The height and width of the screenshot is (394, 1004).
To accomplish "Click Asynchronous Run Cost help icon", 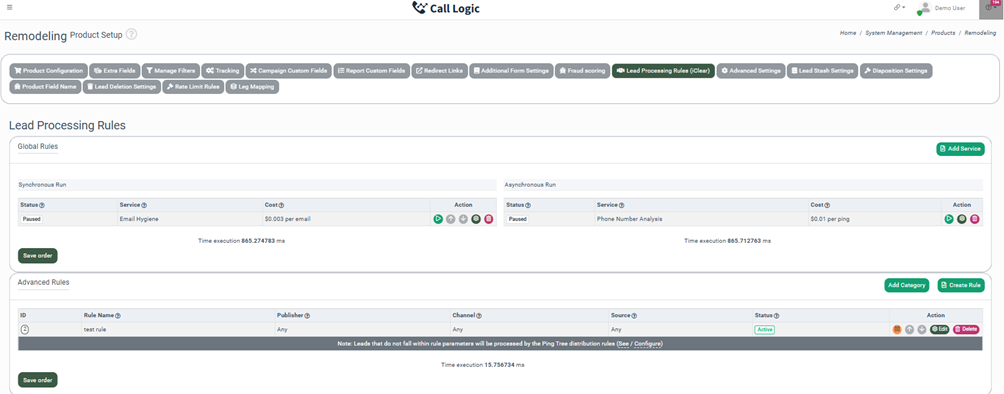I will pyautogui.click(x=827, y=206).
